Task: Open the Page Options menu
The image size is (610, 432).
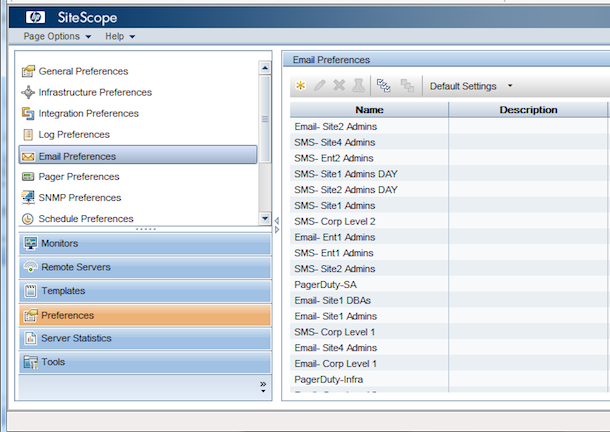Action: click(x=57, y=37)
